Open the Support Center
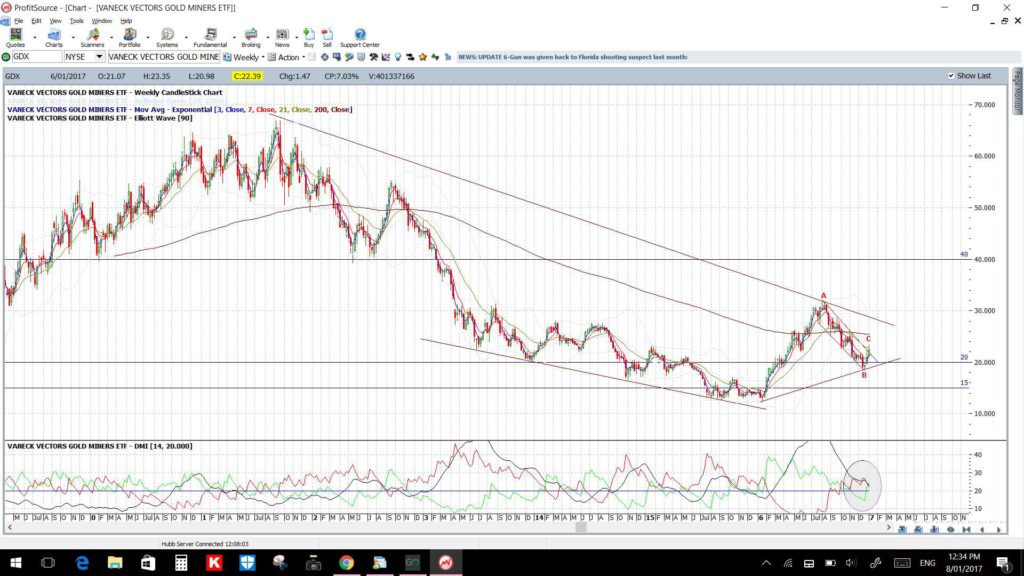 360,38
